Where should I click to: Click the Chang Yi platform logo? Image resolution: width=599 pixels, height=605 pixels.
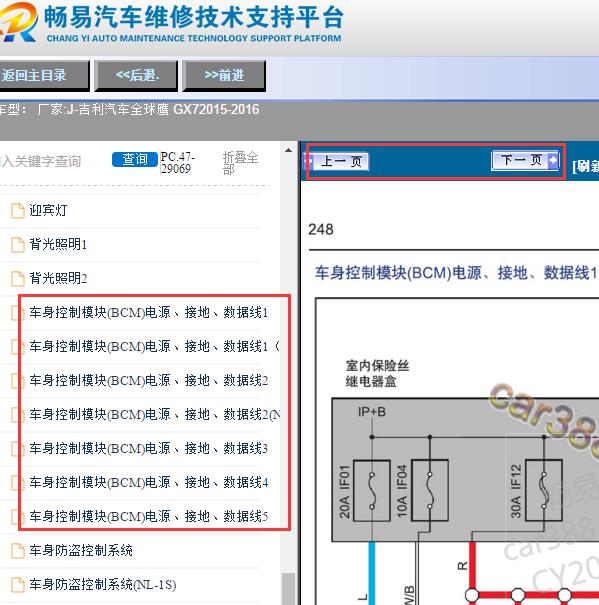pyautogui.click(x=19, y=22)
